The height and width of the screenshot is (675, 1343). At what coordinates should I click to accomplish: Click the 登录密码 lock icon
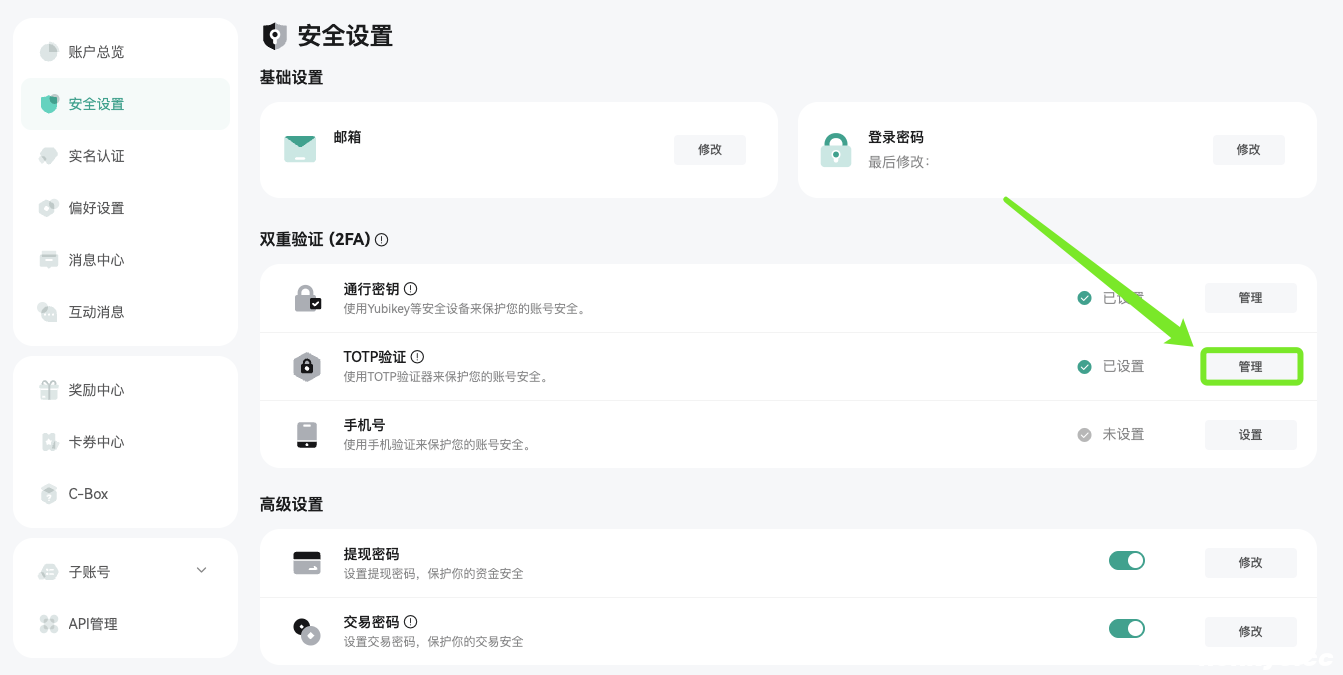(835, 150)
